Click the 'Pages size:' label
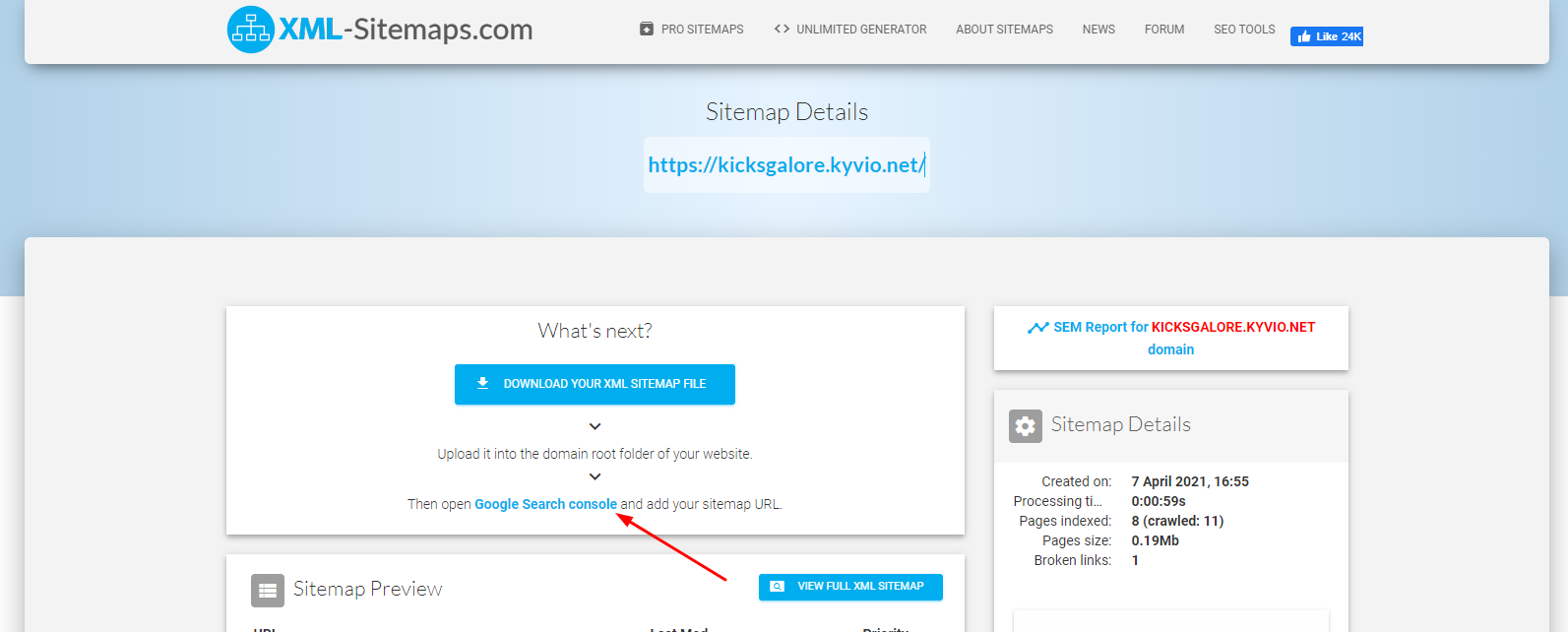This screenshot has height=632, width=1568. point(1077,540)
